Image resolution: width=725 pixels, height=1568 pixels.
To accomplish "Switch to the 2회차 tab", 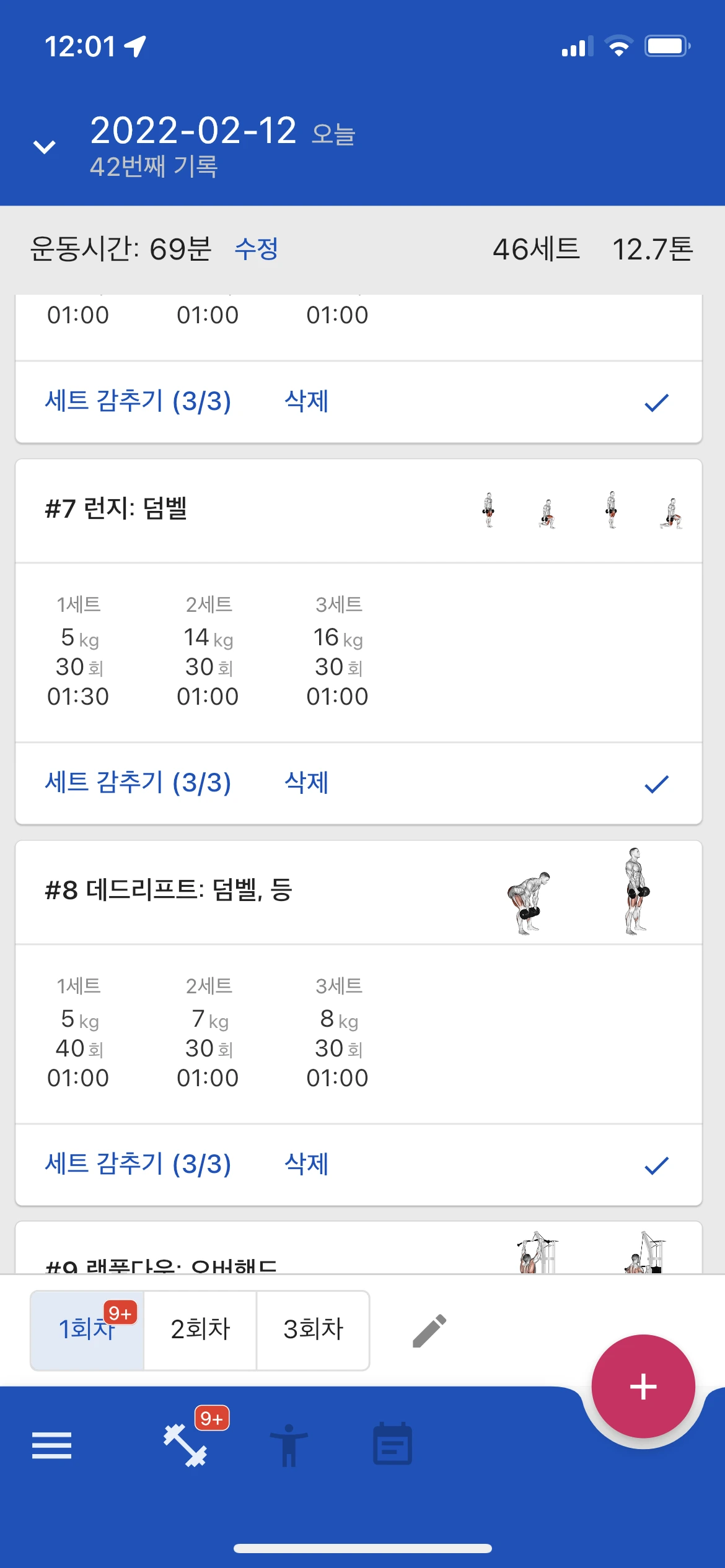I will pyautogui.click(x=200, y=1330).
